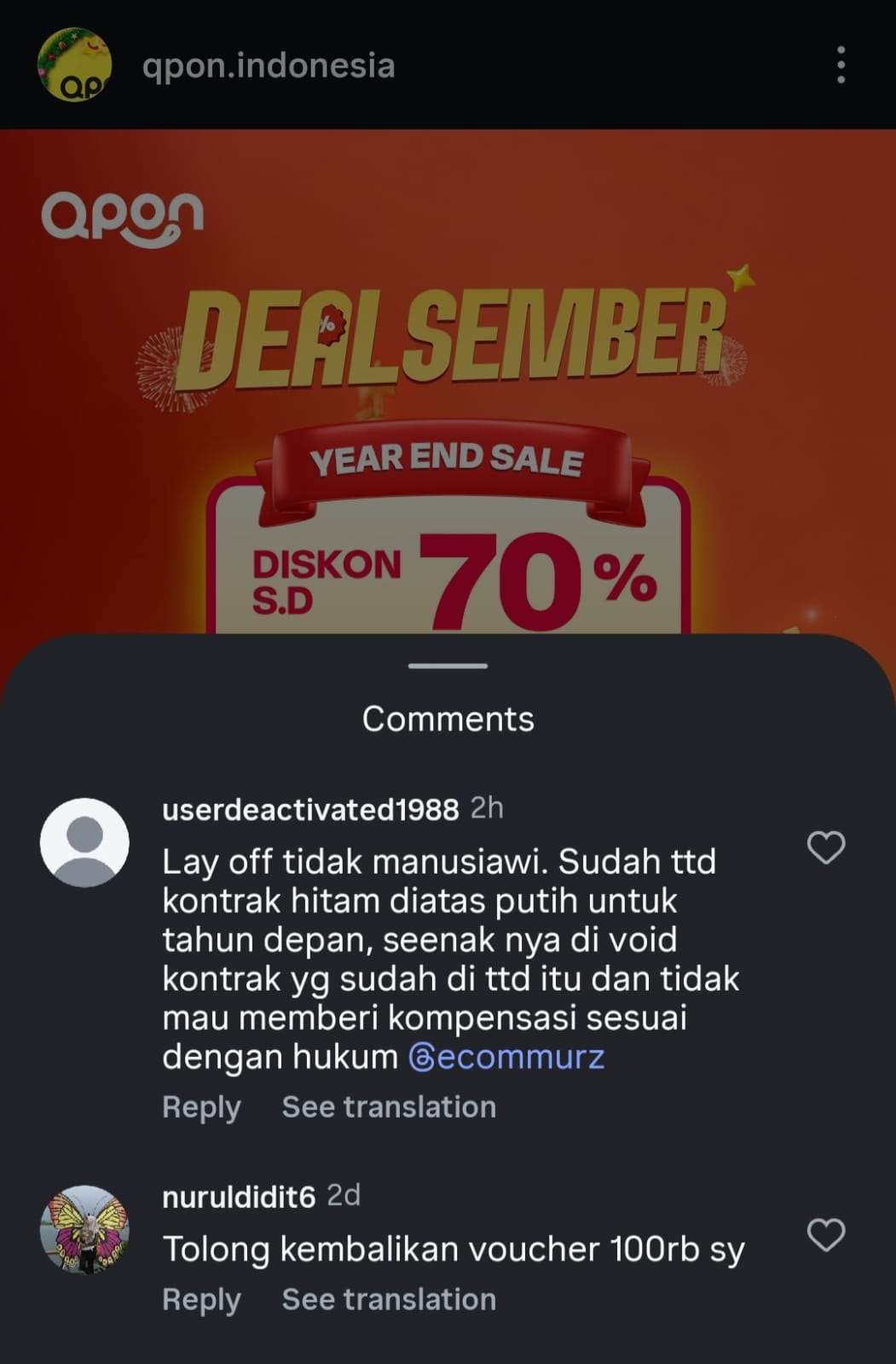The width and height of the screenshot is (896, 1364).
Task: Show translation of the lay off comment
Action: [389, 1107]
